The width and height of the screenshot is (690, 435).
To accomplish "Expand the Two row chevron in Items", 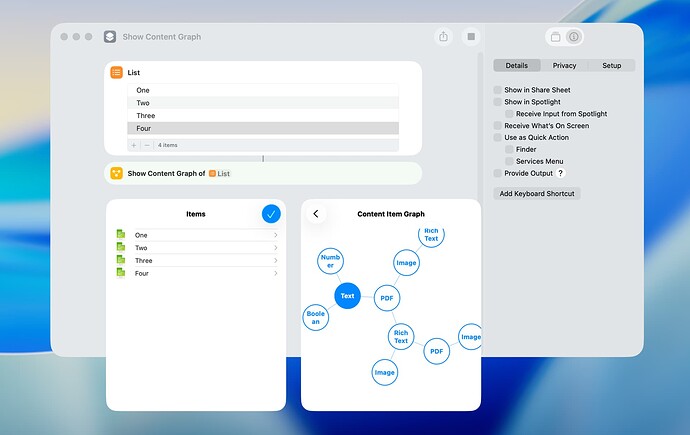I will tap(275, 248).
